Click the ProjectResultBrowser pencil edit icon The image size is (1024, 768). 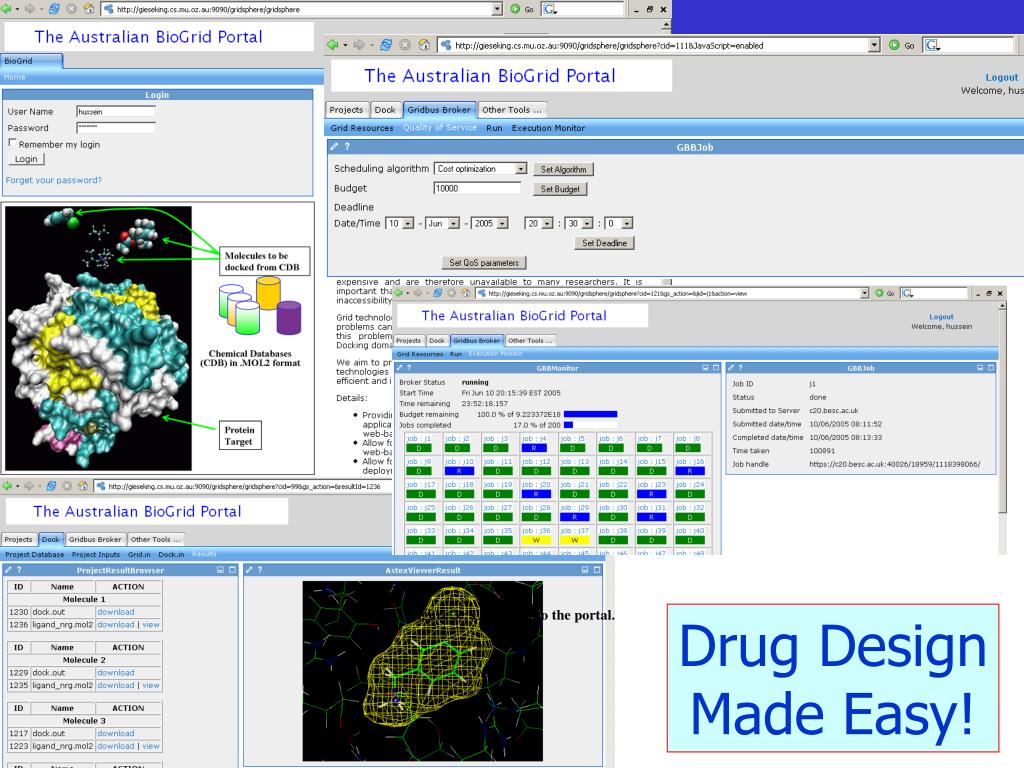8,570
